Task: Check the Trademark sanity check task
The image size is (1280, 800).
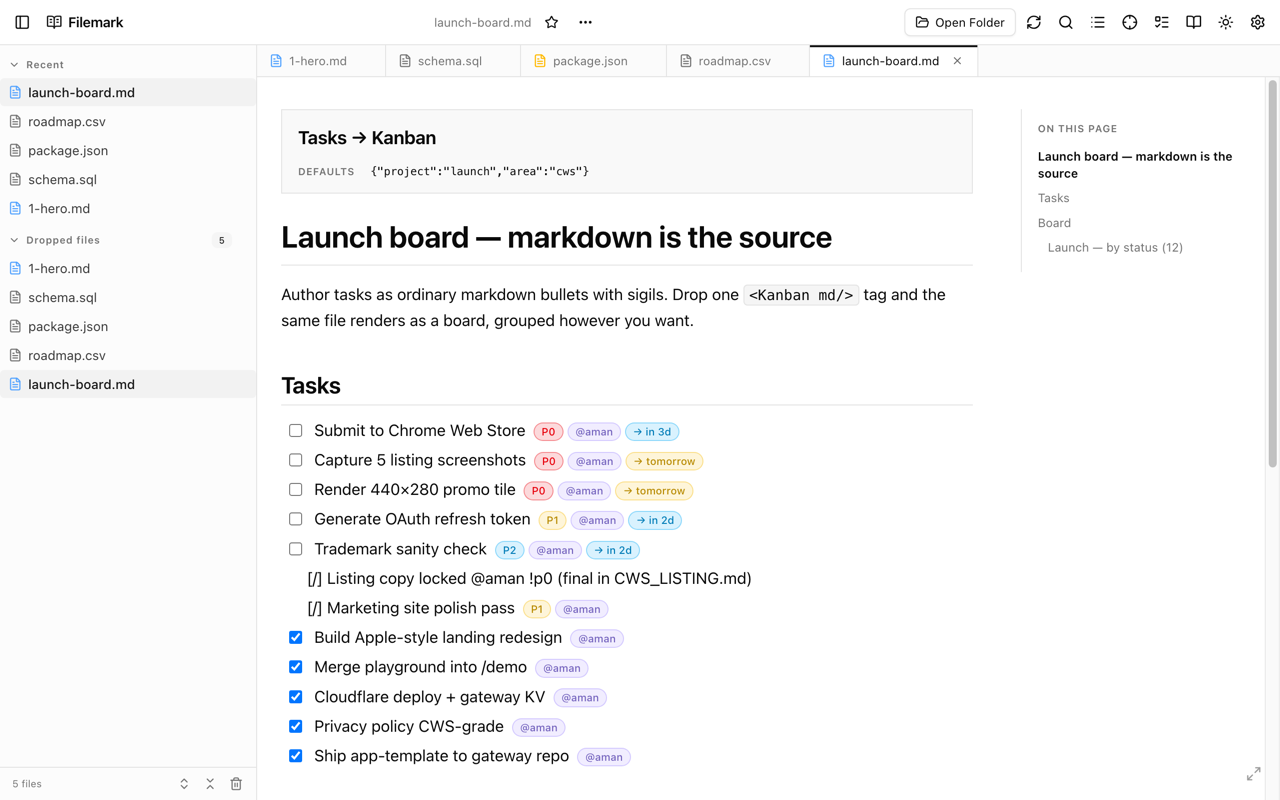Action: click(296, 549)
